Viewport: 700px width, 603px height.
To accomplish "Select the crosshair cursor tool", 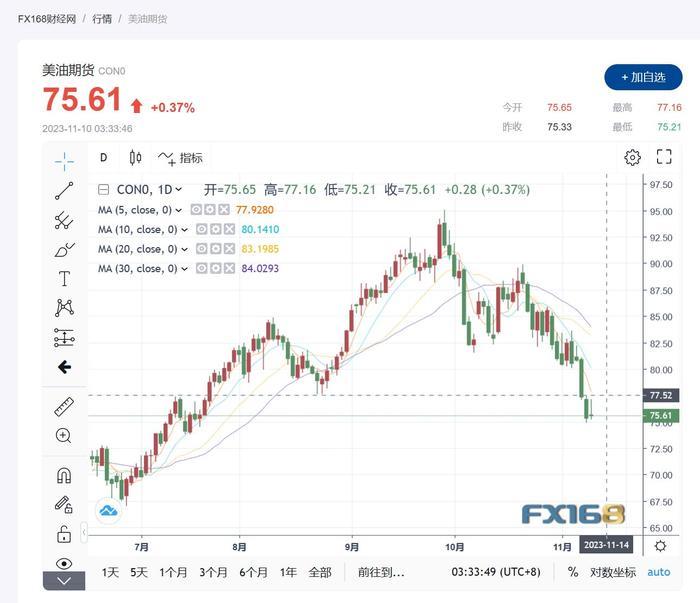I will tap(64, 161).
